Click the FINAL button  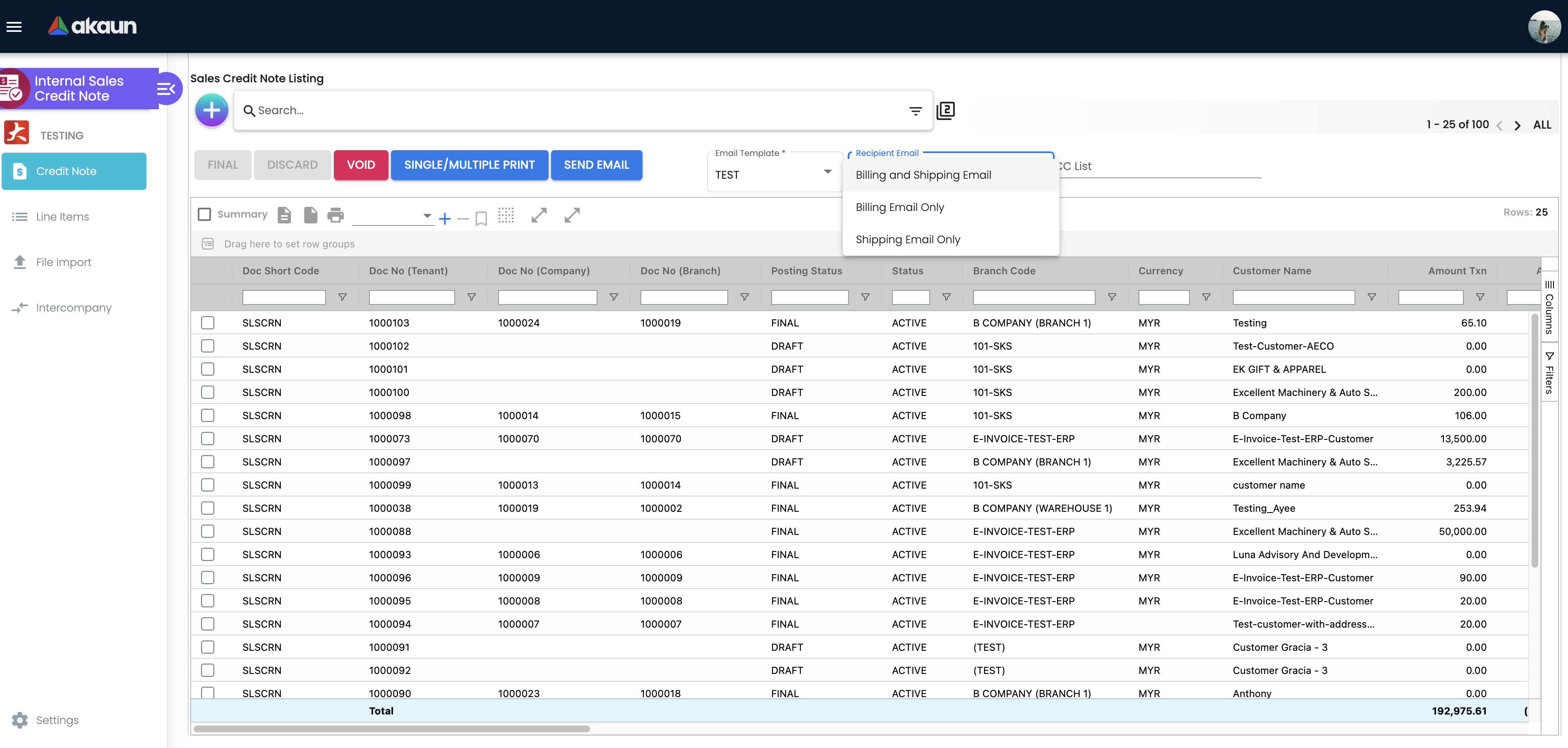(223, 165)
